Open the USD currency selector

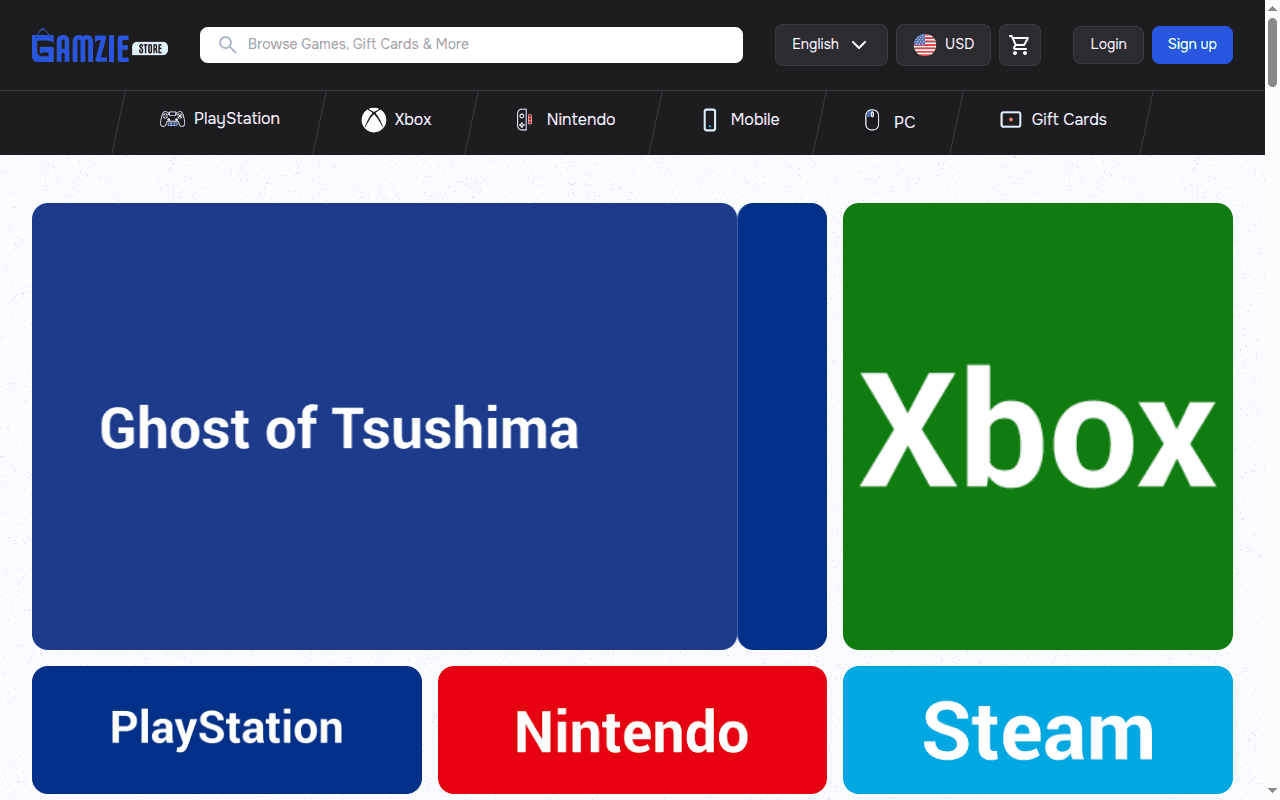click(943, 45)
